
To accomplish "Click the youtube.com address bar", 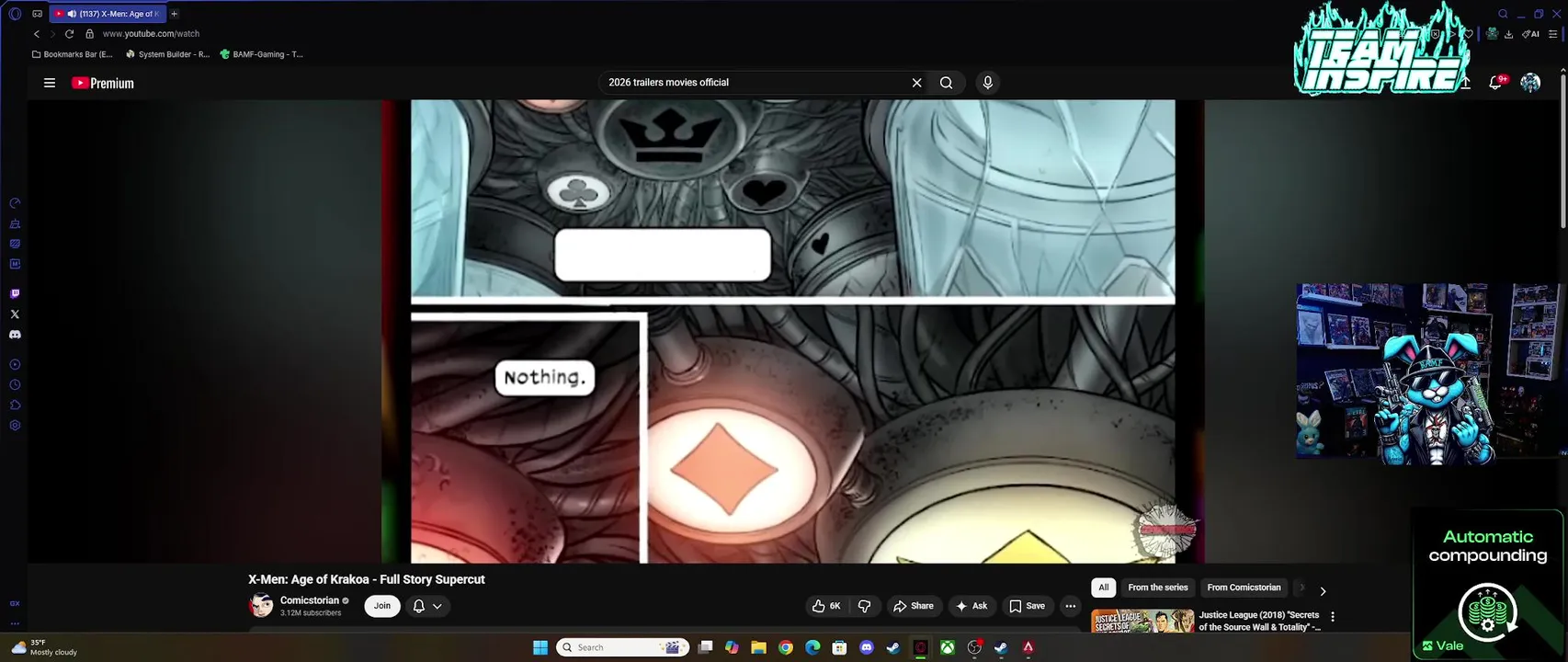I will (151, 34).
